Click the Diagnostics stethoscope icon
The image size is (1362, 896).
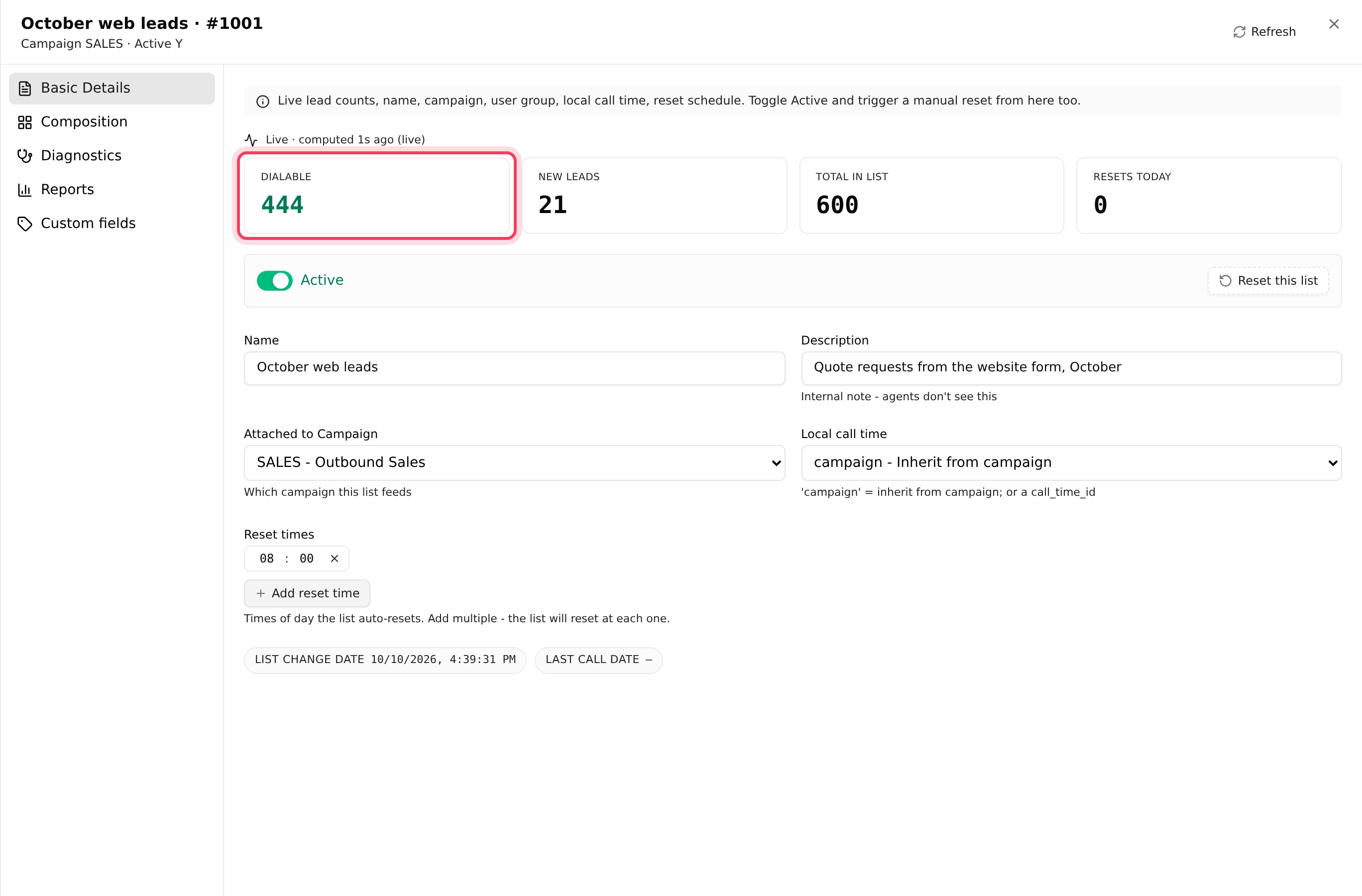[x=24, y=156]
